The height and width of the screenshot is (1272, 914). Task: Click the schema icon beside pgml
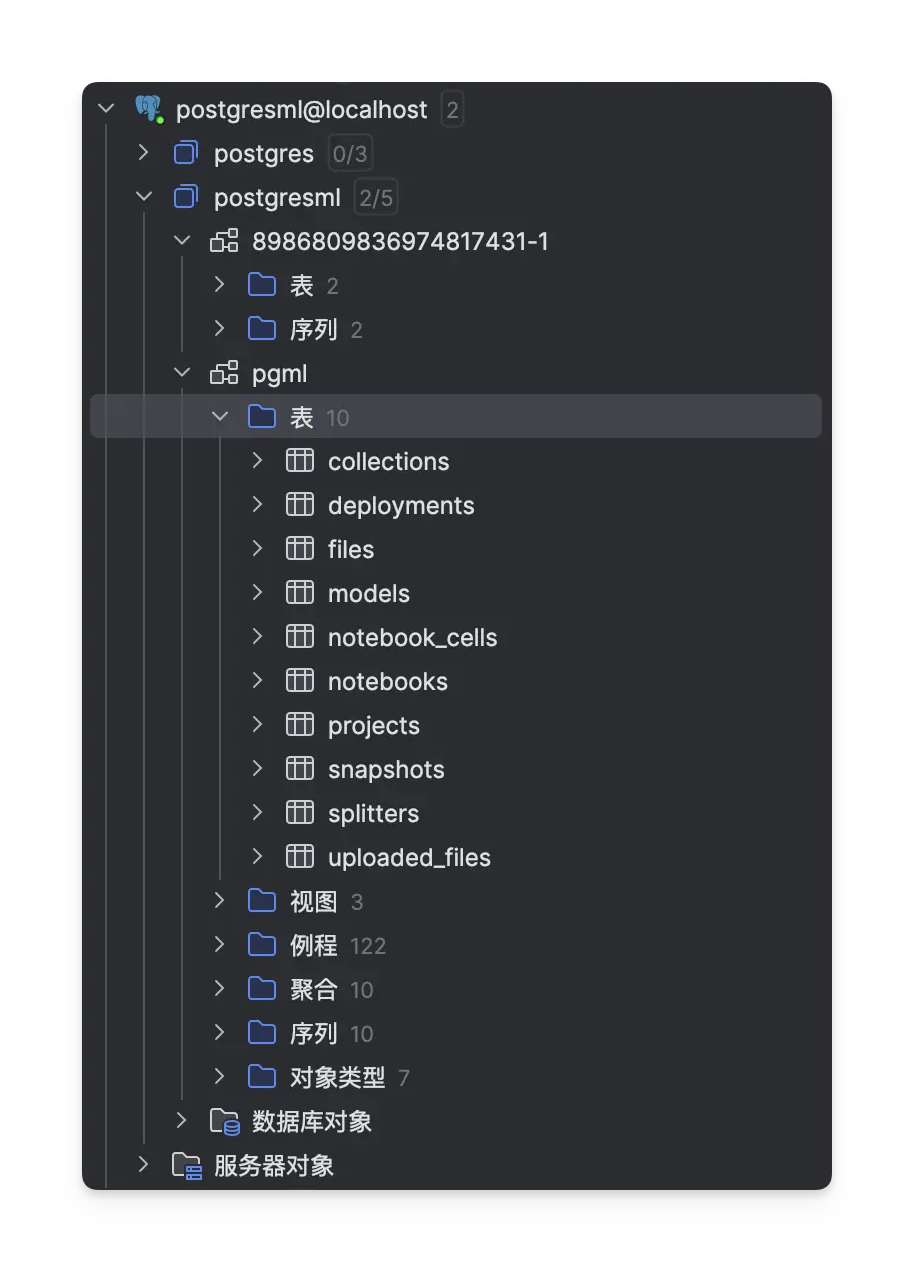tap(224, 372)
